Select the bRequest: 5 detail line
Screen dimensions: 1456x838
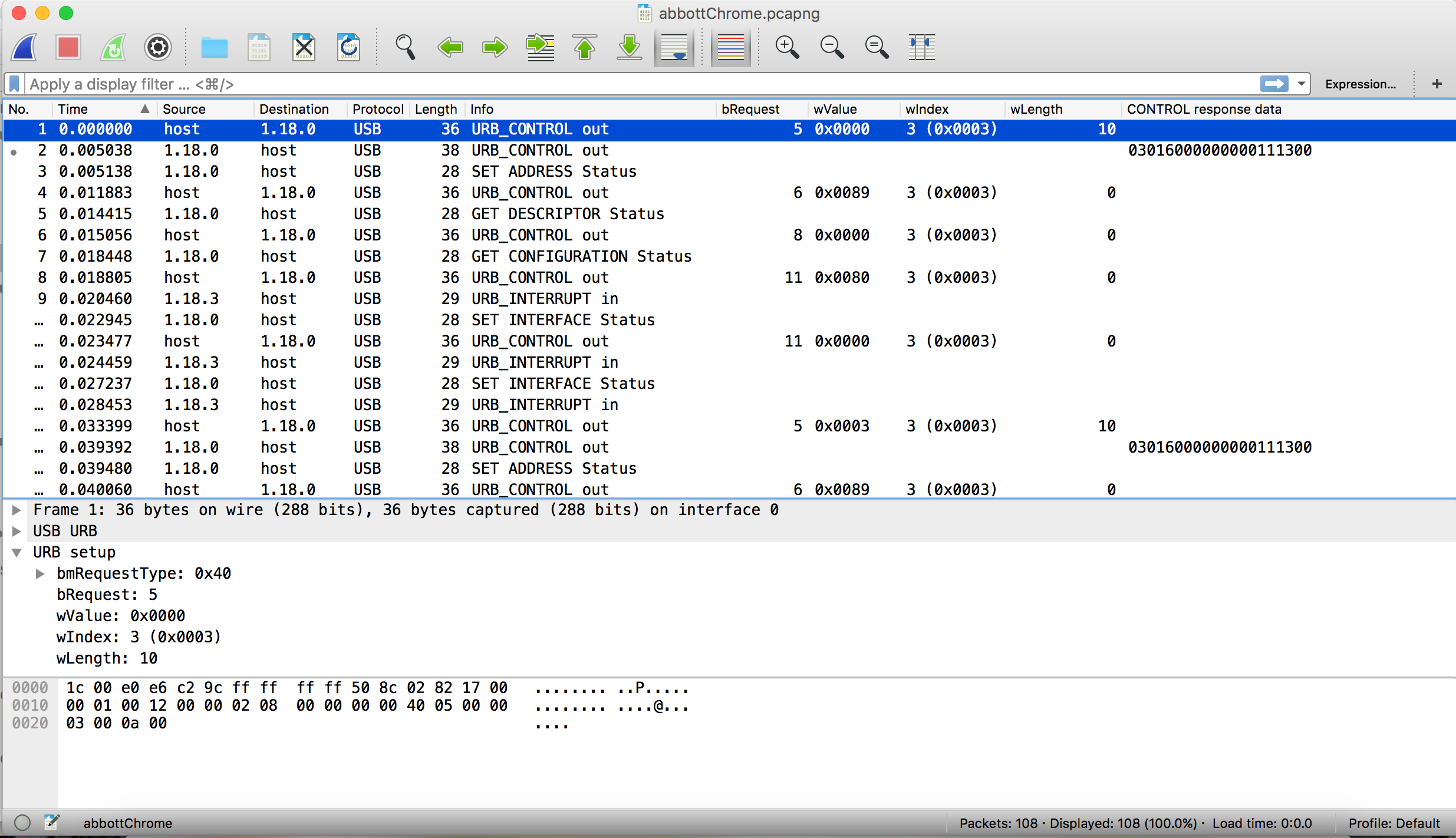(107, 595)
